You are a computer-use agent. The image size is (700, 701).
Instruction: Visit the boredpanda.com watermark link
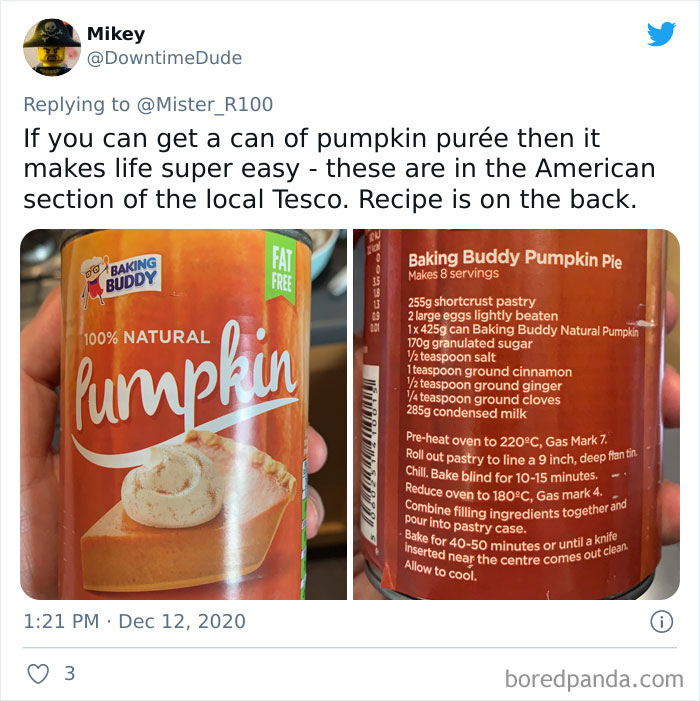(x=594, y=680)
